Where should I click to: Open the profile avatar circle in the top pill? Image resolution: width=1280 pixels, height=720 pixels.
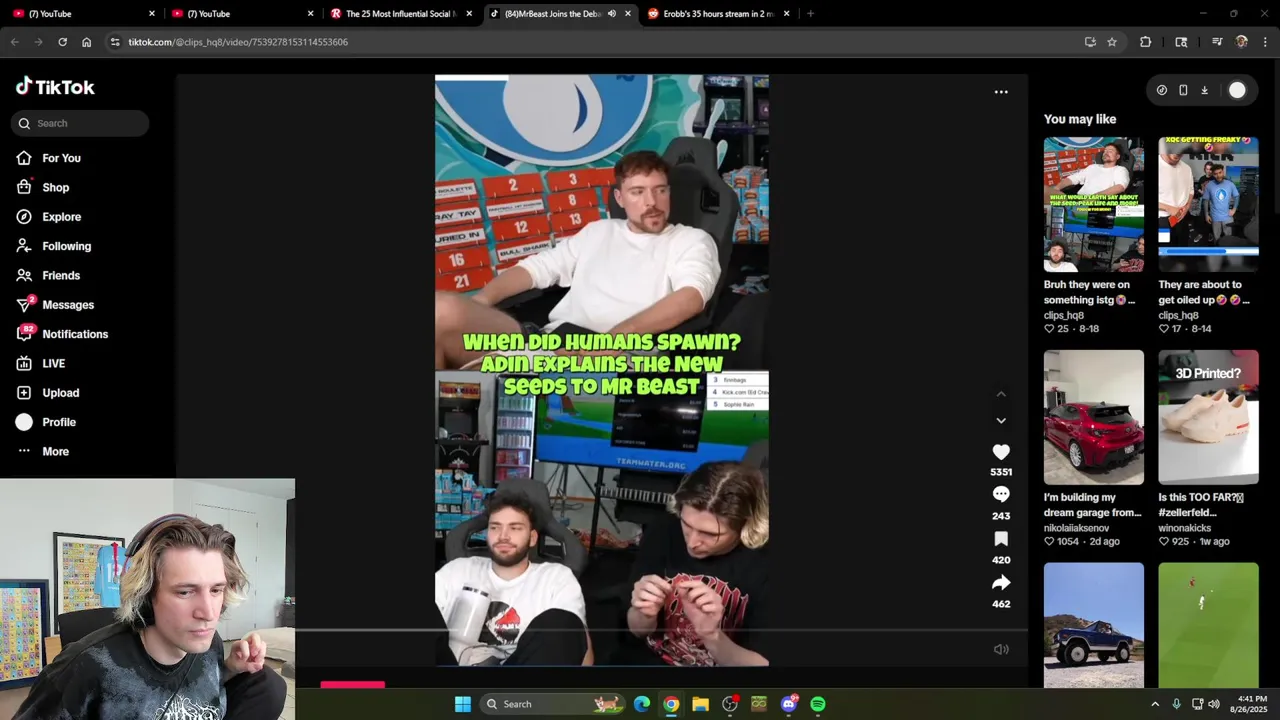coord(1237,90)
